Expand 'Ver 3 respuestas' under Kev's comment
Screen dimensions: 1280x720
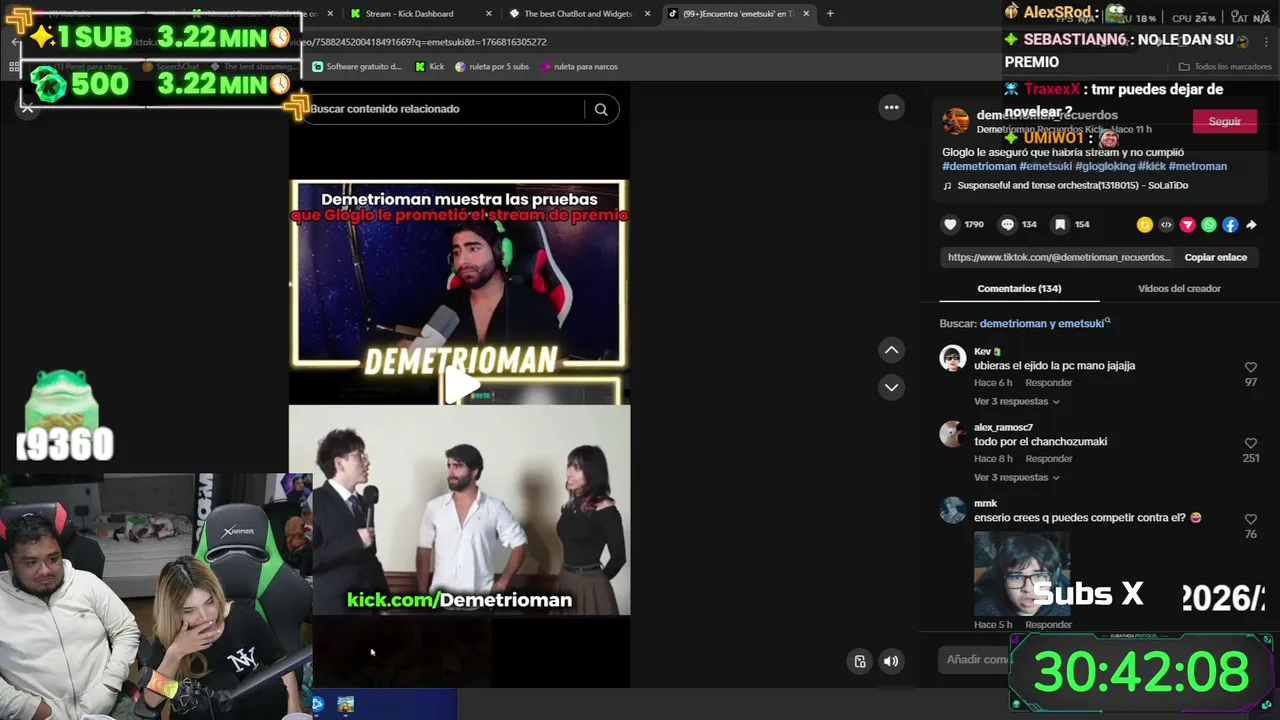click(1016, 401)
